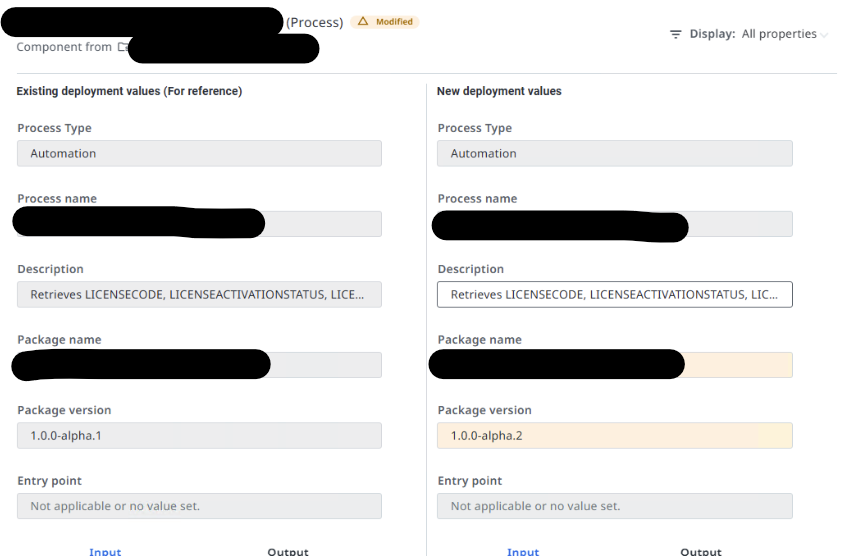
Task: Click the new Package version 1.0.0-alpha.2 field
Action: point(615,435)
